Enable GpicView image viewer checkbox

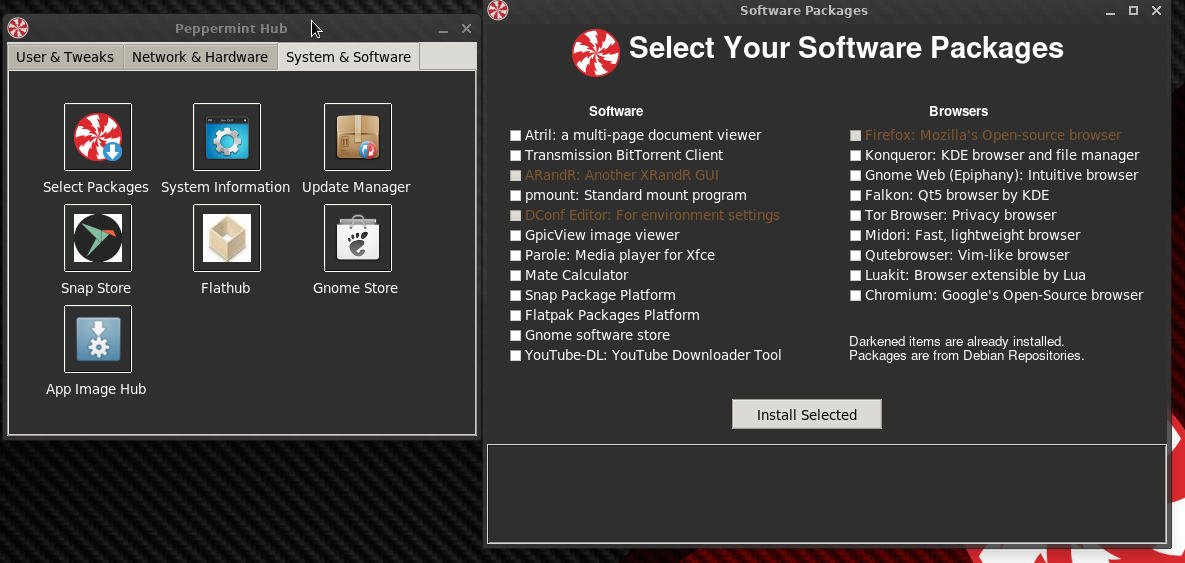tap(515, 236)
